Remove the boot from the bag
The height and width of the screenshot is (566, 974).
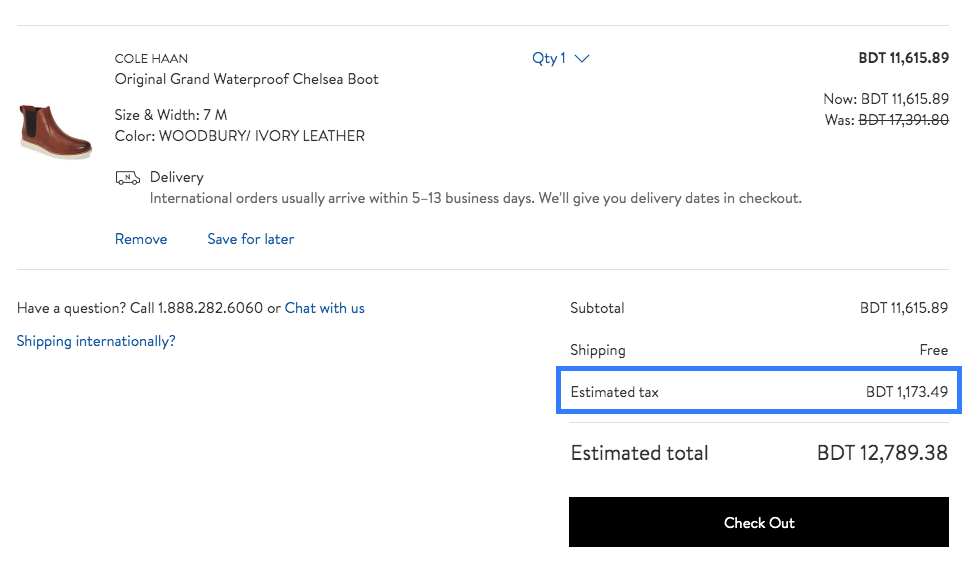pyautogui.click(x=141, y=239)
